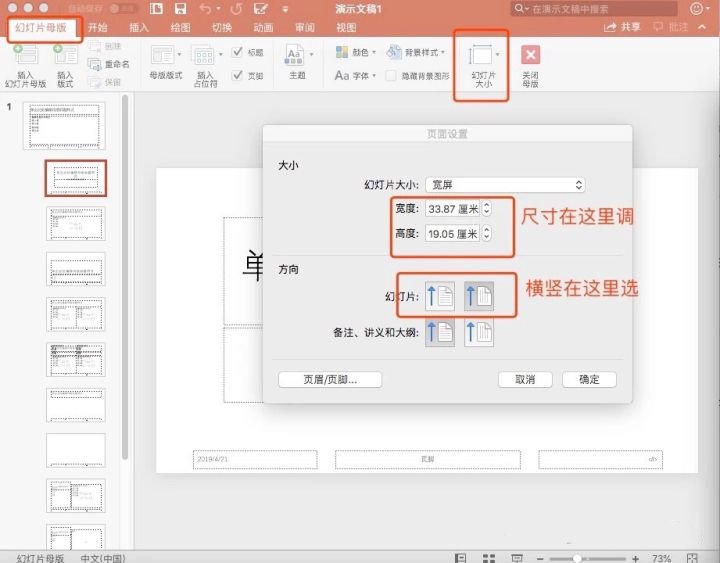Viewport: 720px width, 563px height.
Task: Adjust the zoom slider in status bar
Action: [577, 557]
